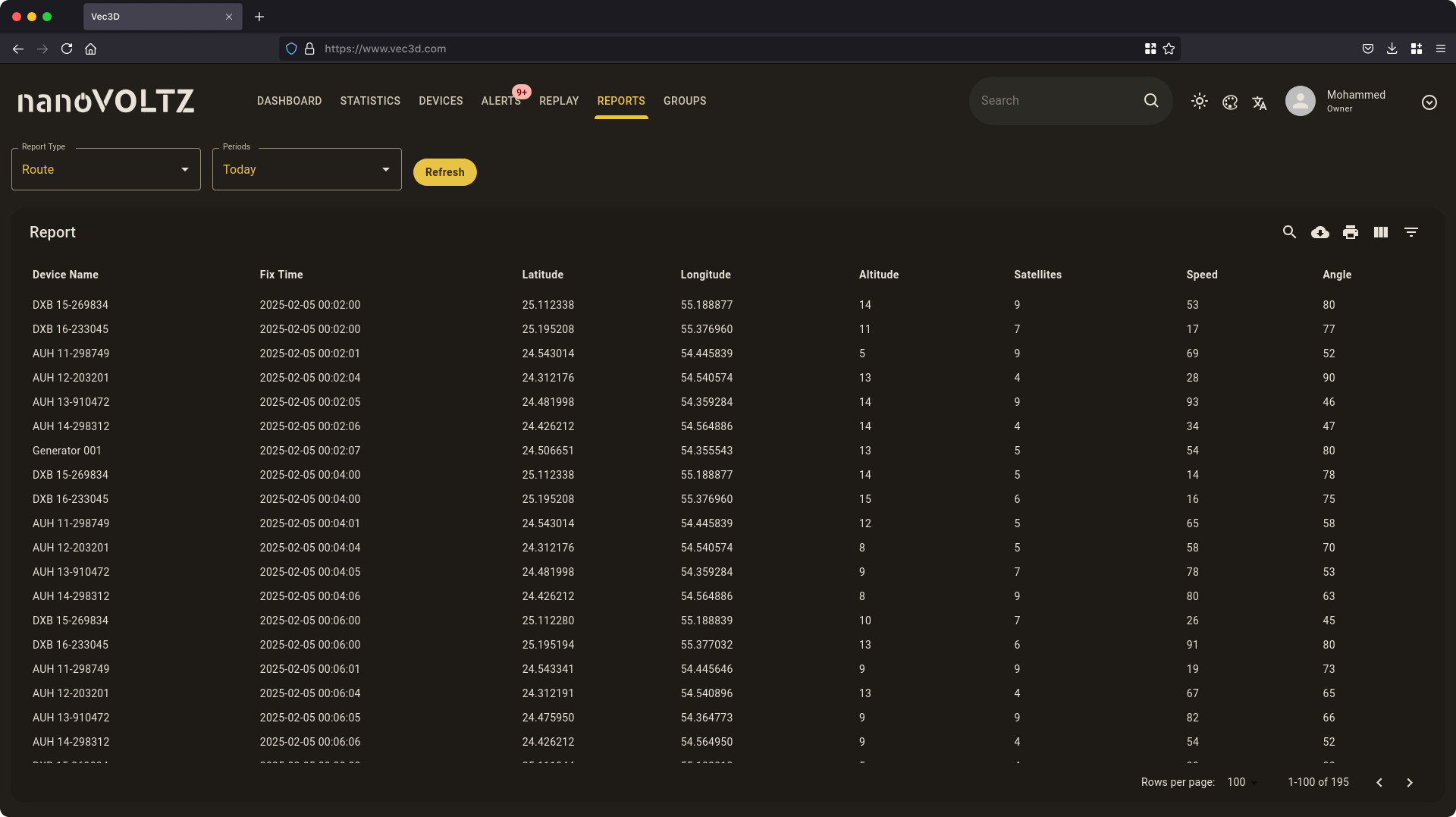Bookmark this page with star icon
The height and width of the screenshot is (817, 1456).
coord(1169,49)
